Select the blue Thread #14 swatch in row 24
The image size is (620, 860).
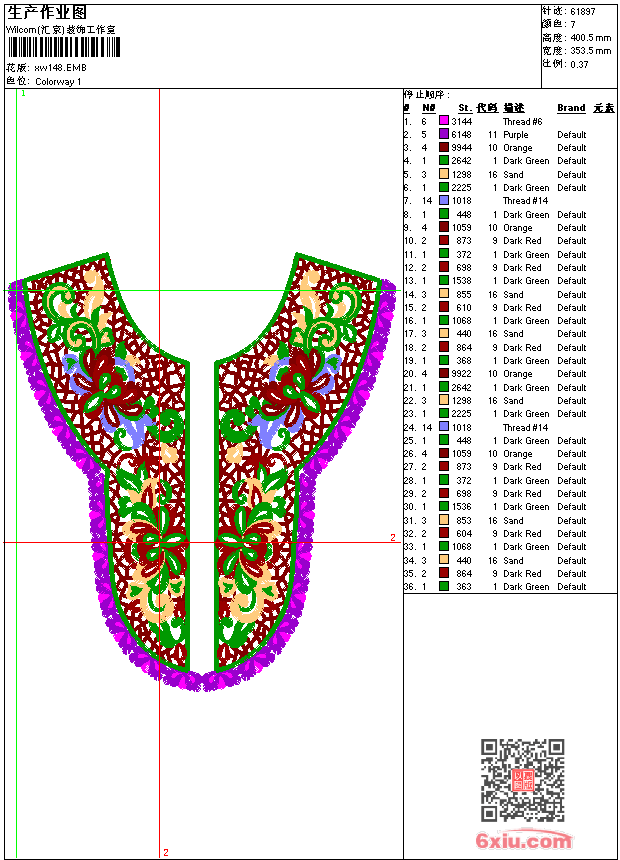444,427
